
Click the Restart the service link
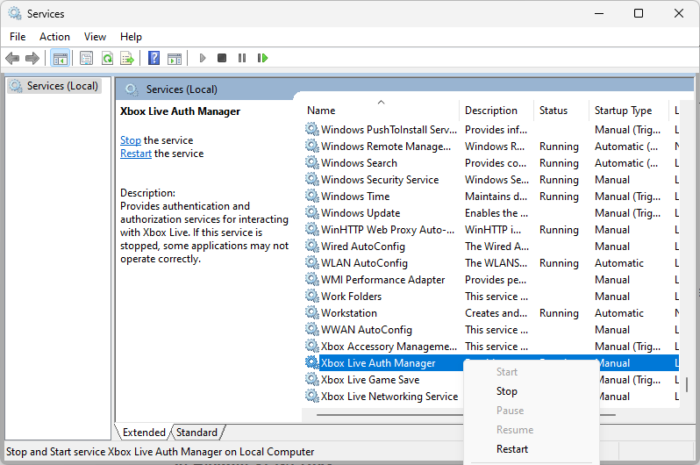(136, 154)
